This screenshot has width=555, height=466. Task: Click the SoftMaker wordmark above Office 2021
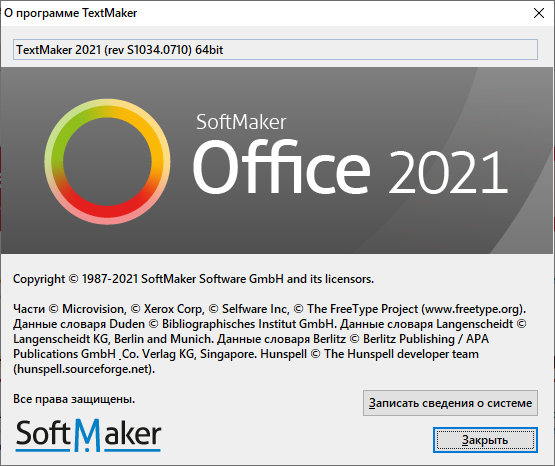[x=241, y=122]
